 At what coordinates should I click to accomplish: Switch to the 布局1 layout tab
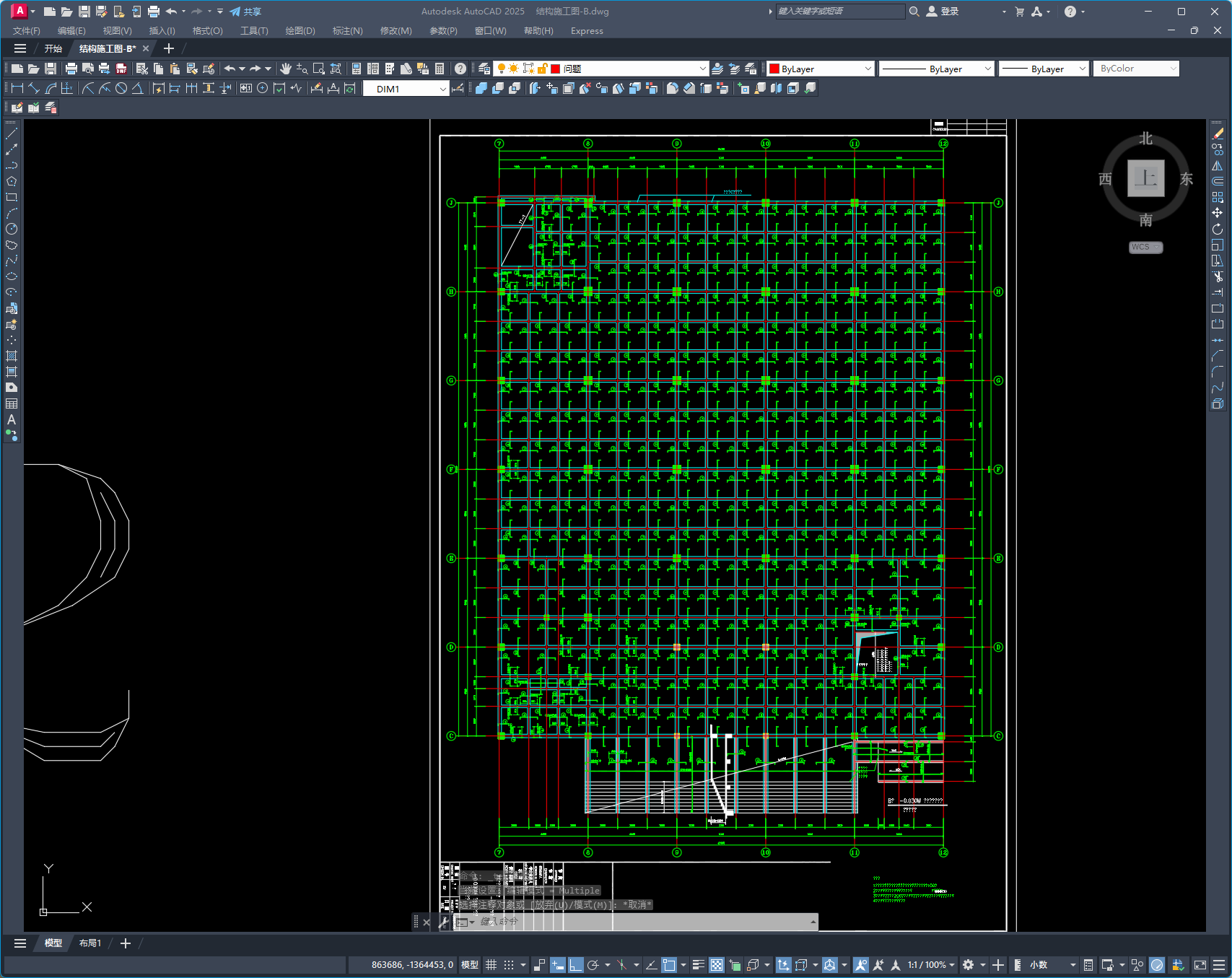pyautogui.click(x=90, y=943)
